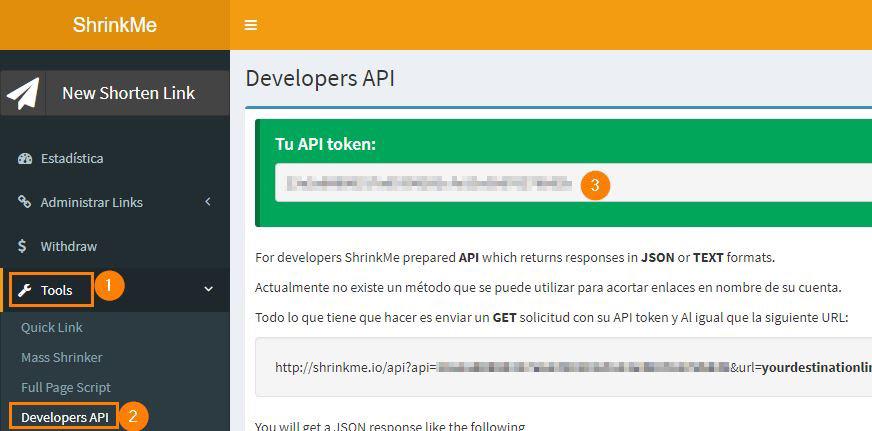This screenshot has height=431, width=872.
Task: Click the text 'For developers ShrinkMe prepared API'
Action: click(367, 258)
